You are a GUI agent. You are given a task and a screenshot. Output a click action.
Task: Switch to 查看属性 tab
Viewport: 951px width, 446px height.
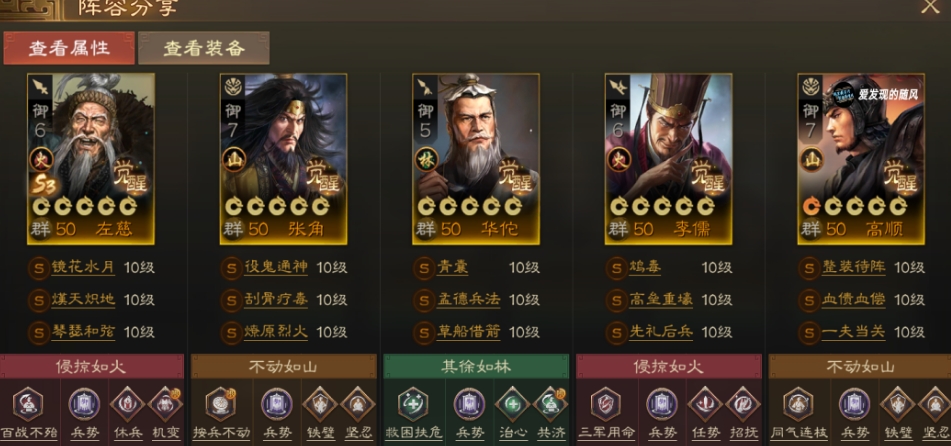69,48
